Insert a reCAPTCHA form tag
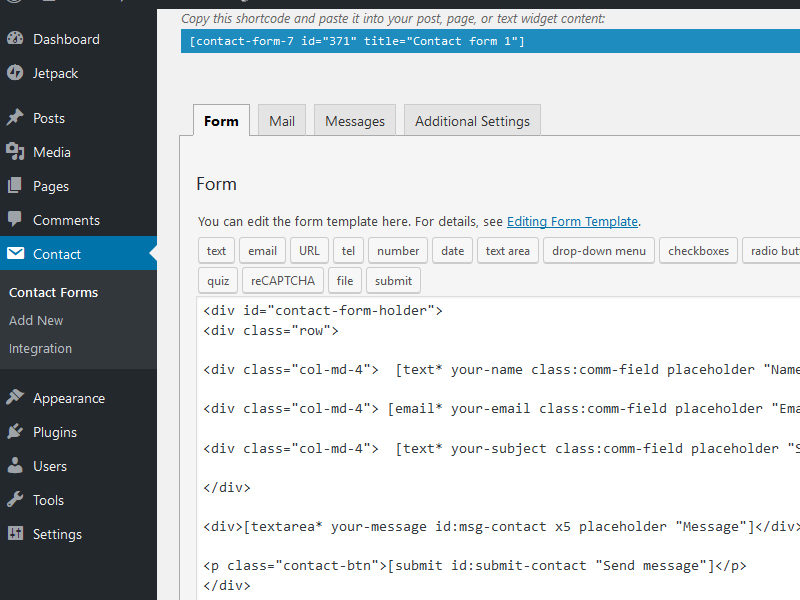The image size is (800, 600). [282, 281]
